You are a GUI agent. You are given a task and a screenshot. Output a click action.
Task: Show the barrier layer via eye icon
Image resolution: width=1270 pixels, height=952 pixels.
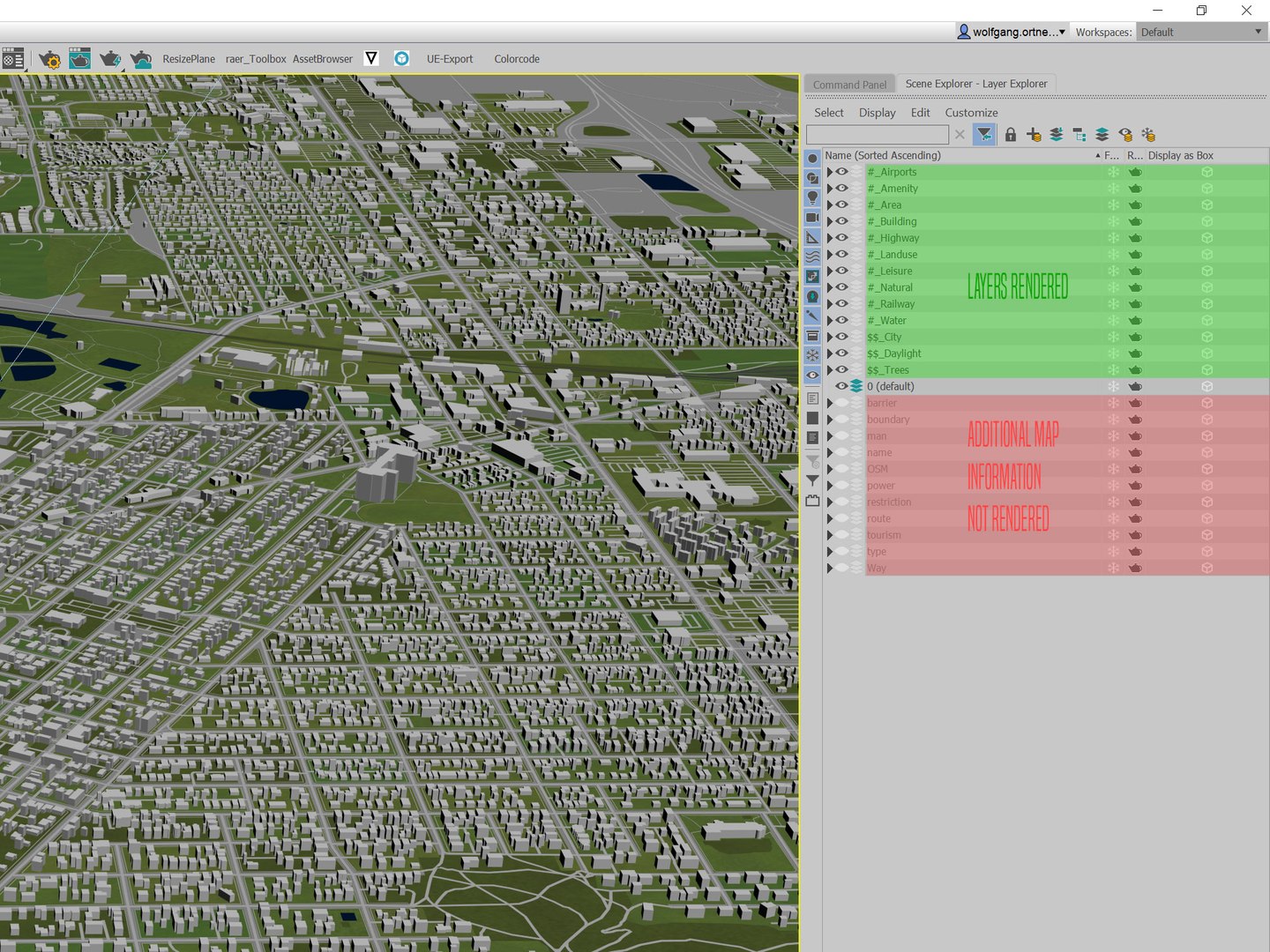[x=842, y=403]
